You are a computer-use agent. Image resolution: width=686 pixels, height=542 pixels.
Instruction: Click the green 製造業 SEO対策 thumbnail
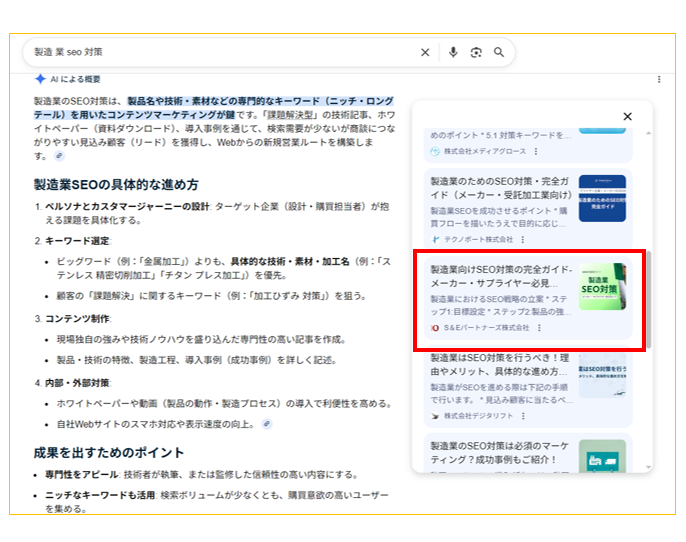[x=602, y=287]
